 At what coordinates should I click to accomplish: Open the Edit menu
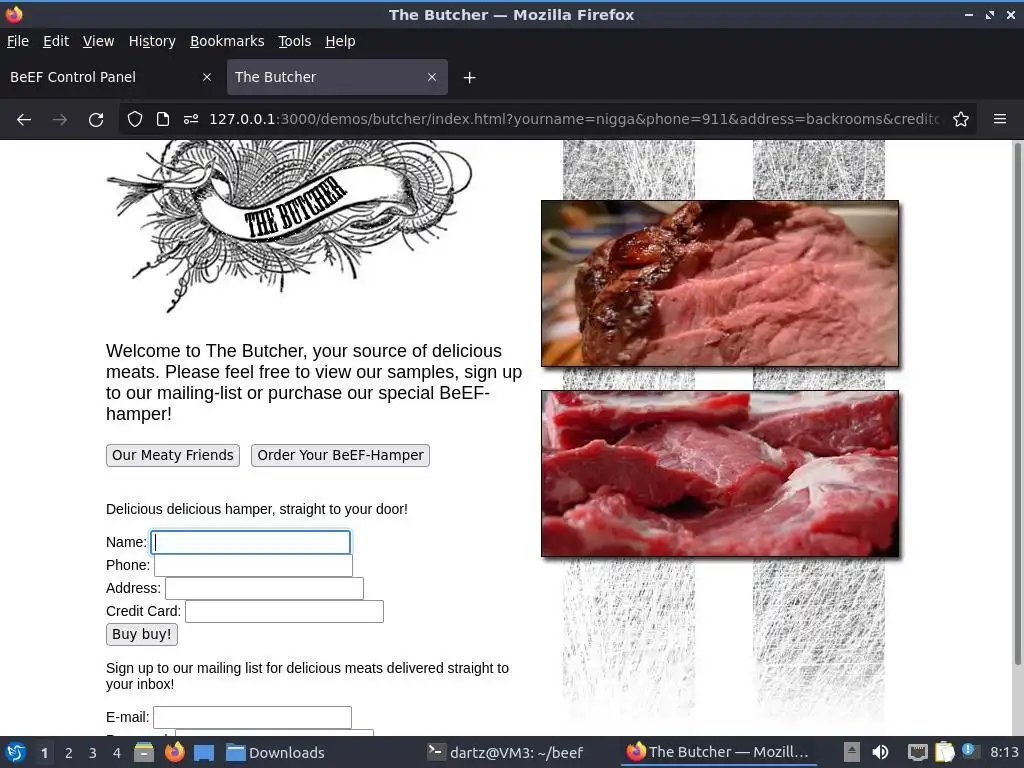click(56, 41)
